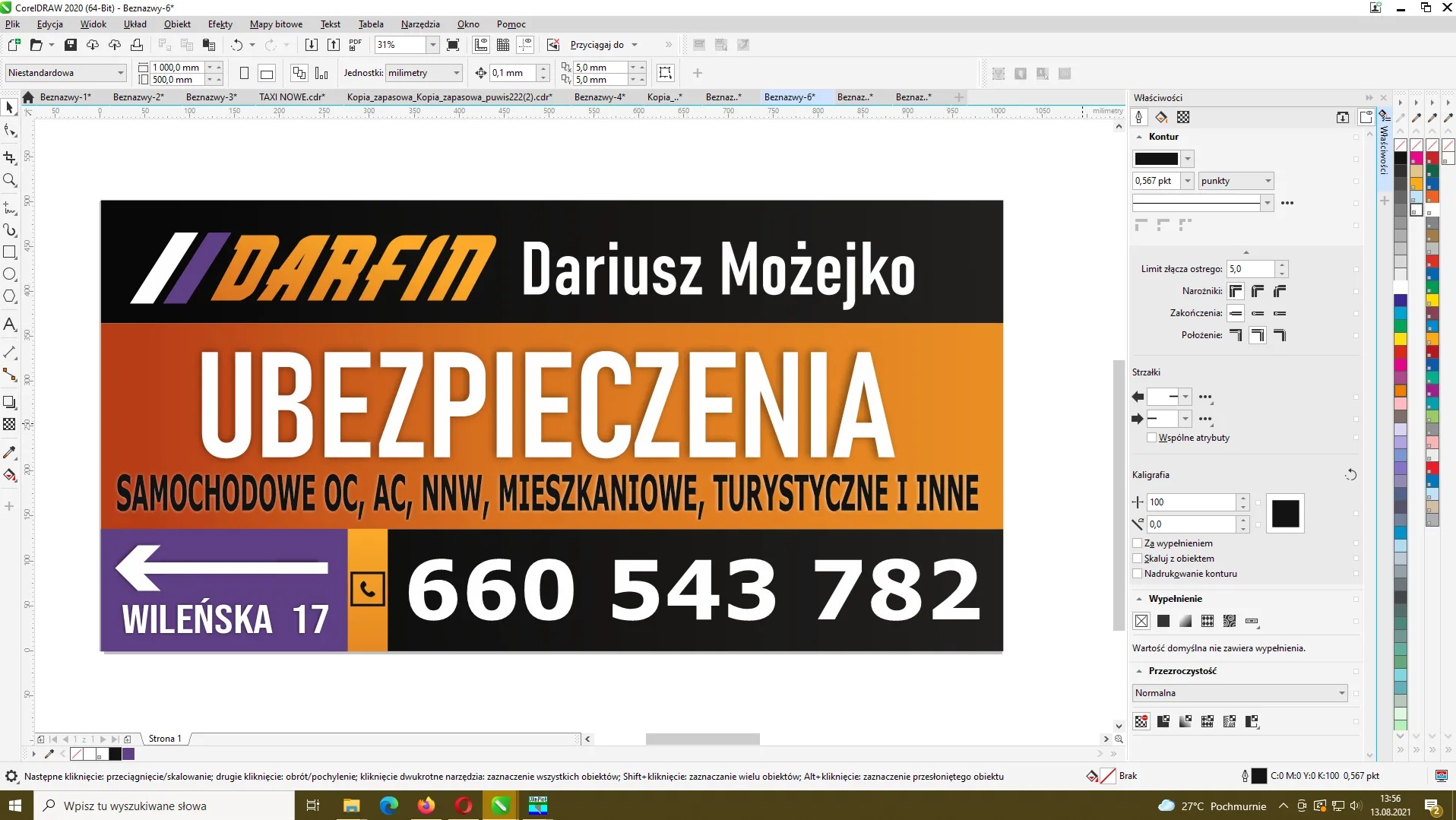Image resolution: width=1456 pixels, height=820 pixels.
Task: Open the Tekst menu
Action: point(330,24)
